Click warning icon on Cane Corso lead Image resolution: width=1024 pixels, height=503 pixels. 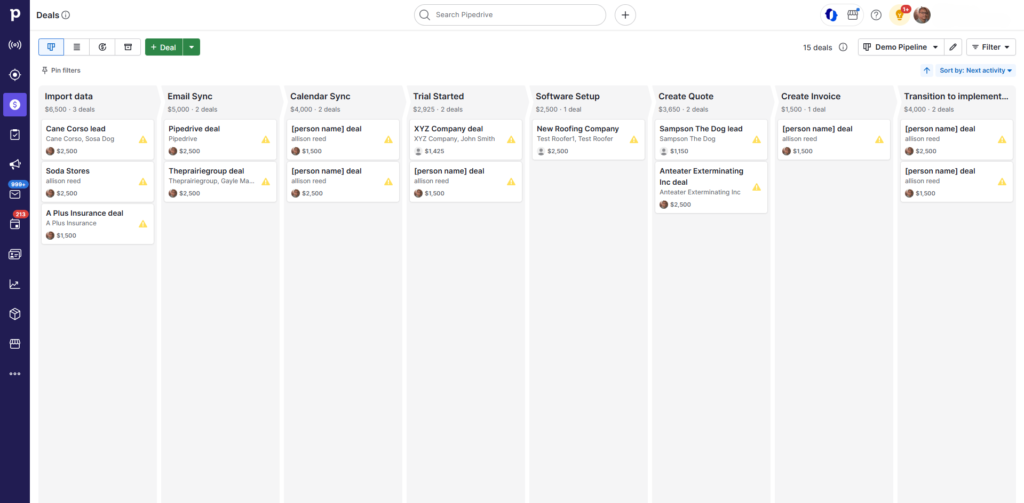coord(143,140)
